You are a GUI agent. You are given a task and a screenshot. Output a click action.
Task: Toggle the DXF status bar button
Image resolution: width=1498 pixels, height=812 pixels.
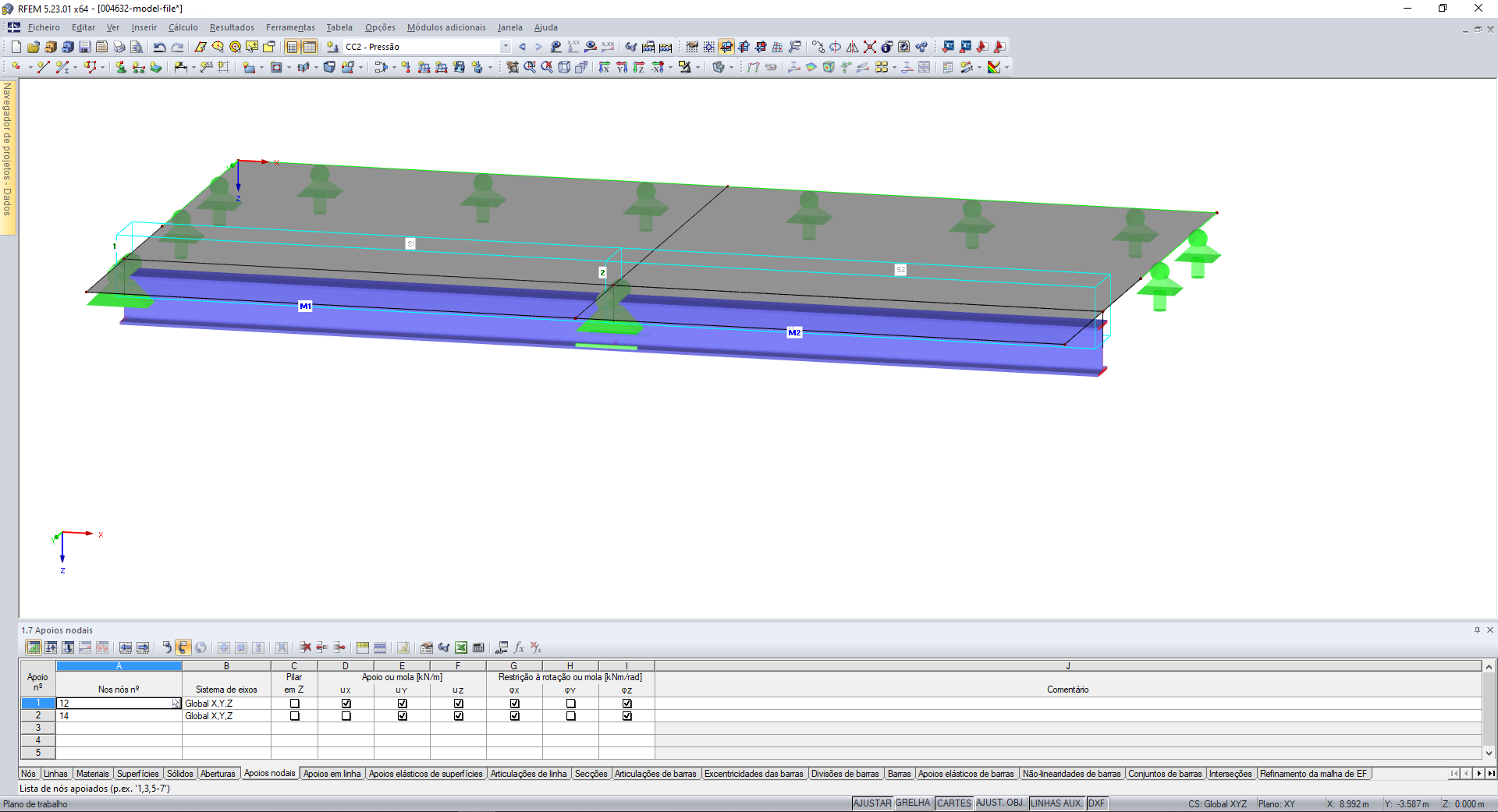tap(1096, 803)
